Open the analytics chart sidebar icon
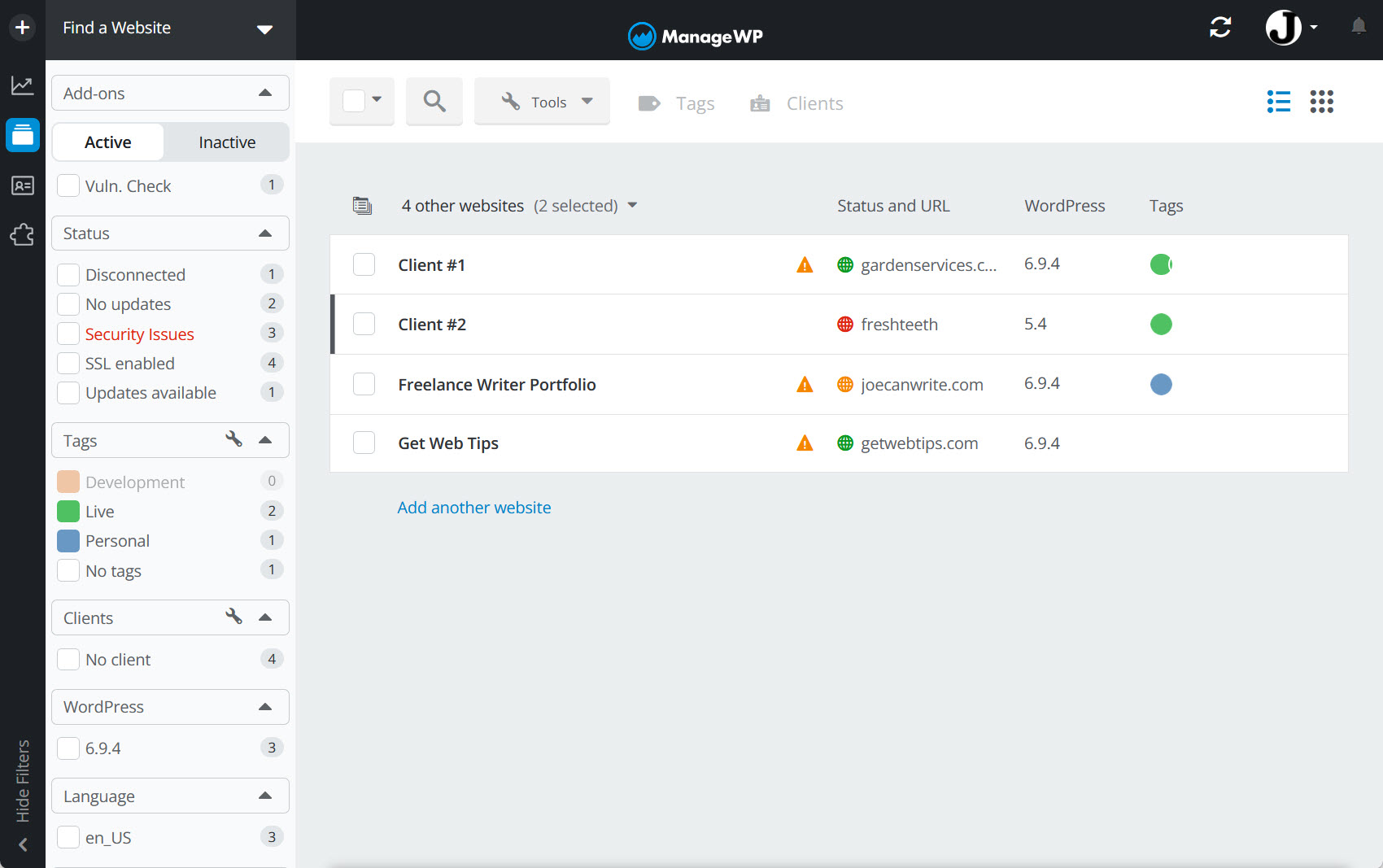The image size is (1383, 868). [x=22, y=85]
